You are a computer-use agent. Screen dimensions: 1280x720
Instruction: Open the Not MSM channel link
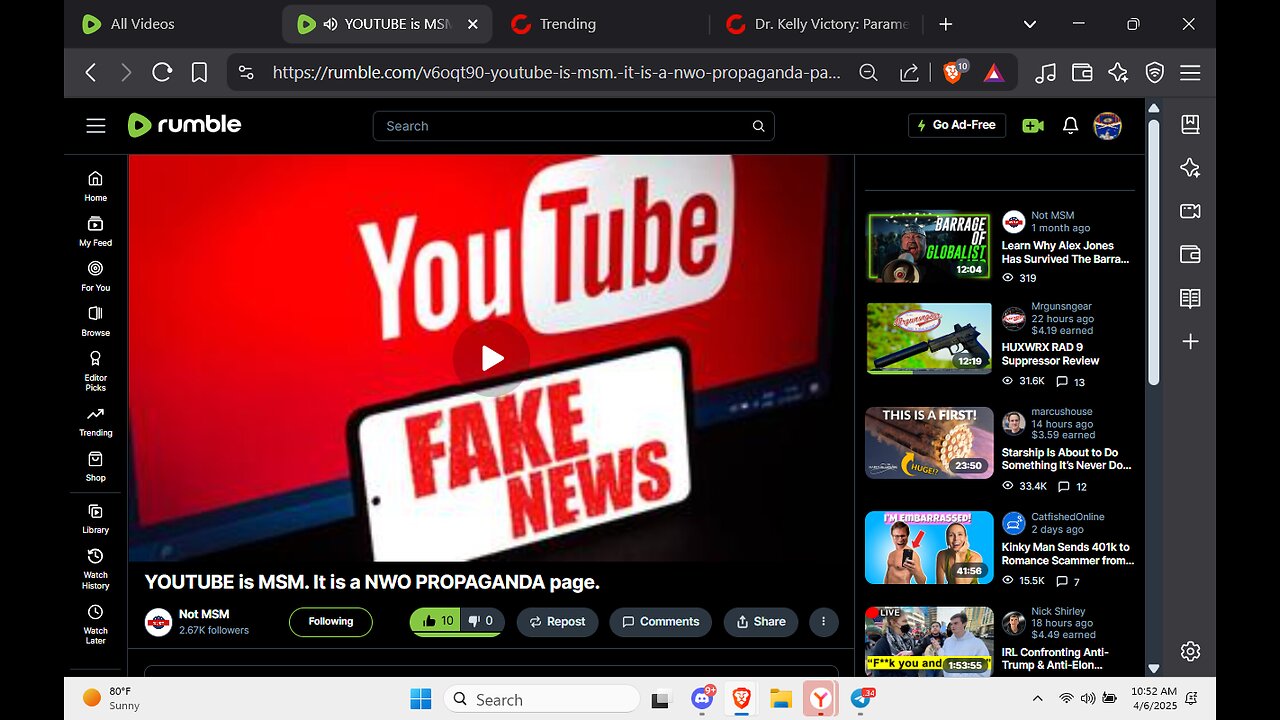pyautogui.click(x=204, y=614)
